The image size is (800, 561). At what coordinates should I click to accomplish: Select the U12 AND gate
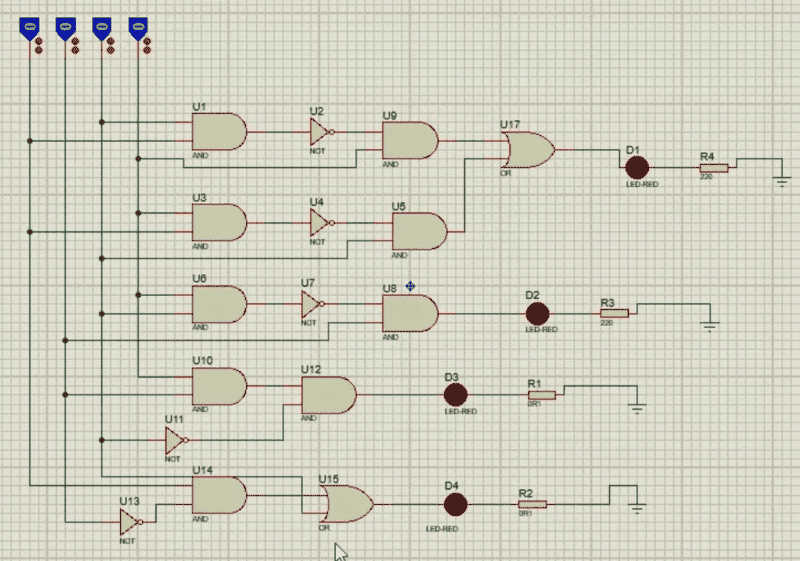(328, 395)
